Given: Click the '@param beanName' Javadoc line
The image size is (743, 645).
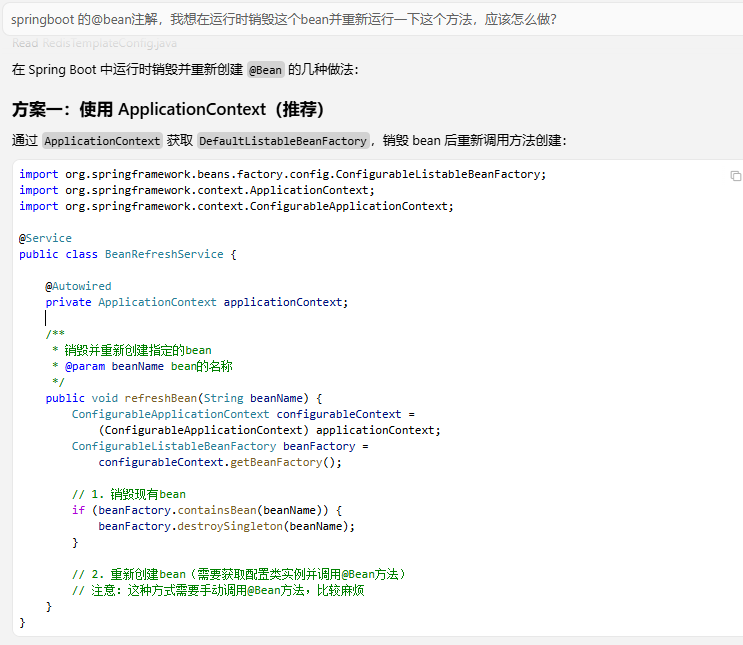Looking at the screenshot, I should (x=142, y=366).
